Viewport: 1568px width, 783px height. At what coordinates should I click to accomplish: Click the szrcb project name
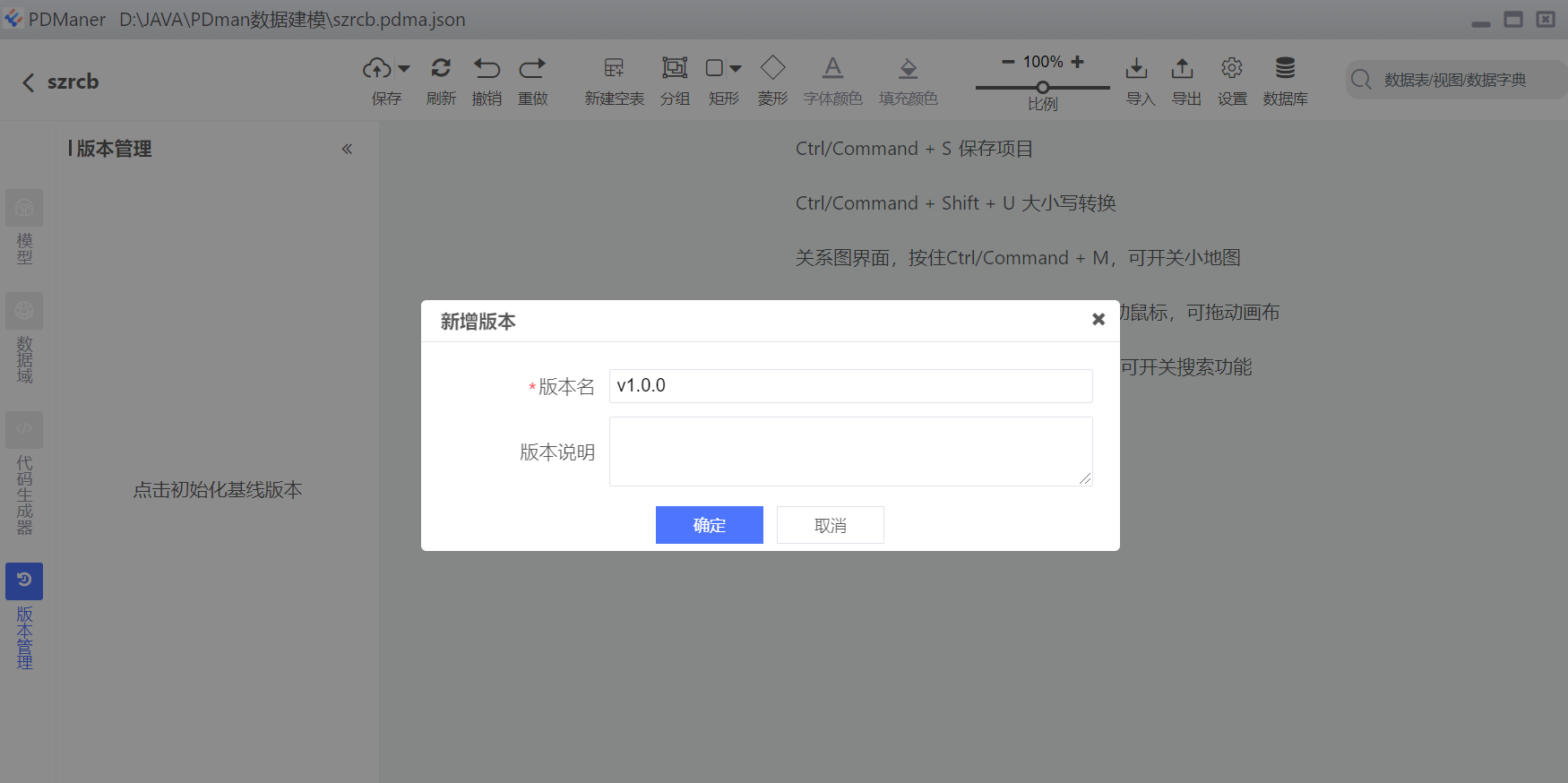click(73, 82)
